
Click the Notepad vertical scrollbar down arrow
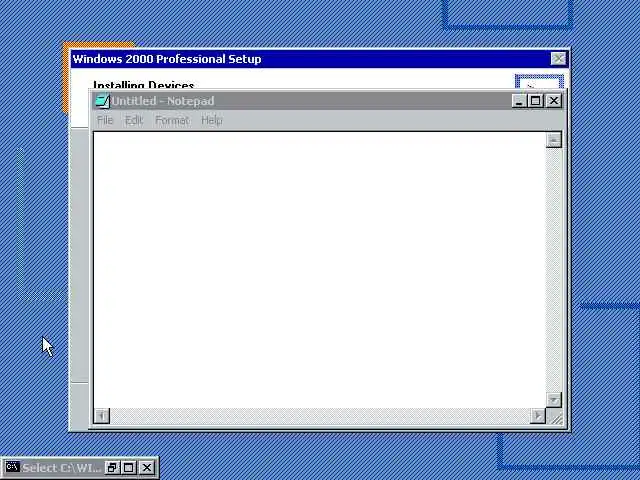[x=553, y=400]
